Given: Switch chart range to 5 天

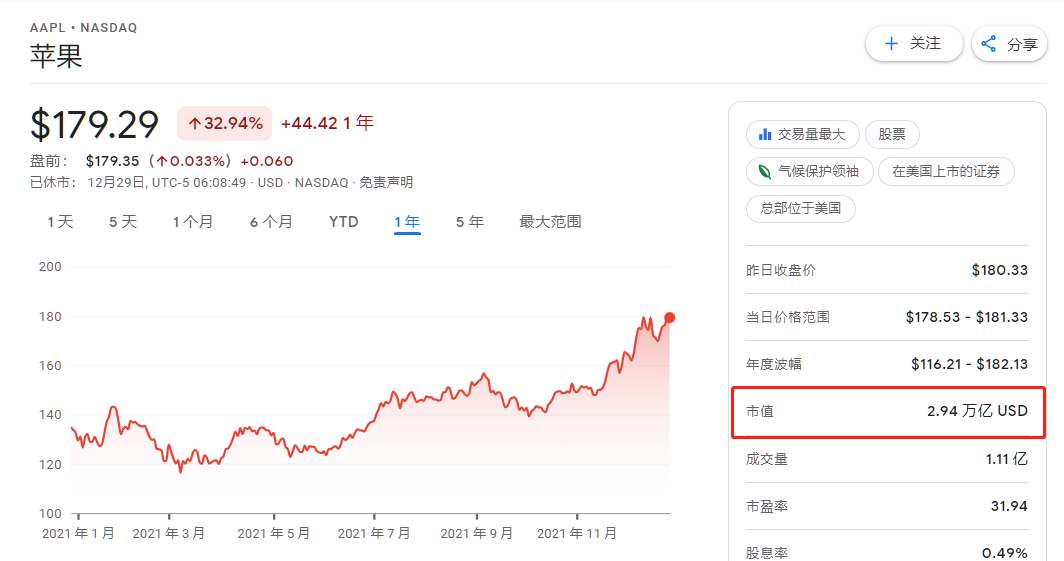Looking at the screenshot, I should (x=123, y=222).
